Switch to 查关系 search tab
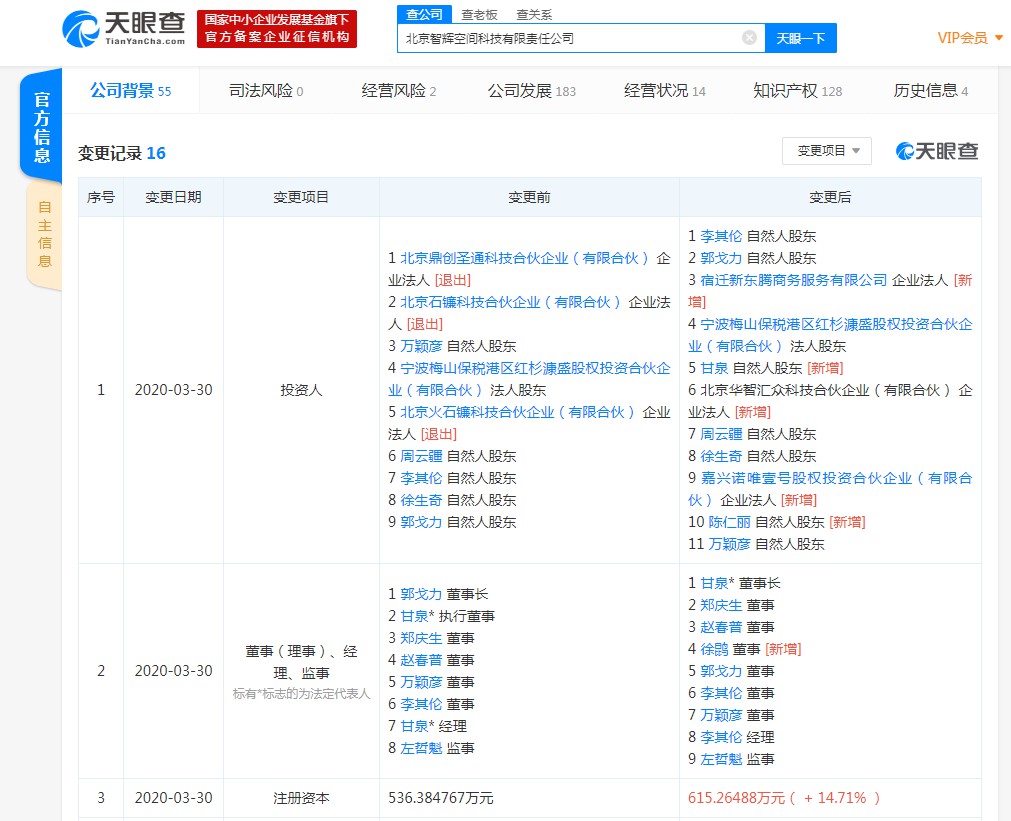1011x821 pixels. (x=534, y=14)
